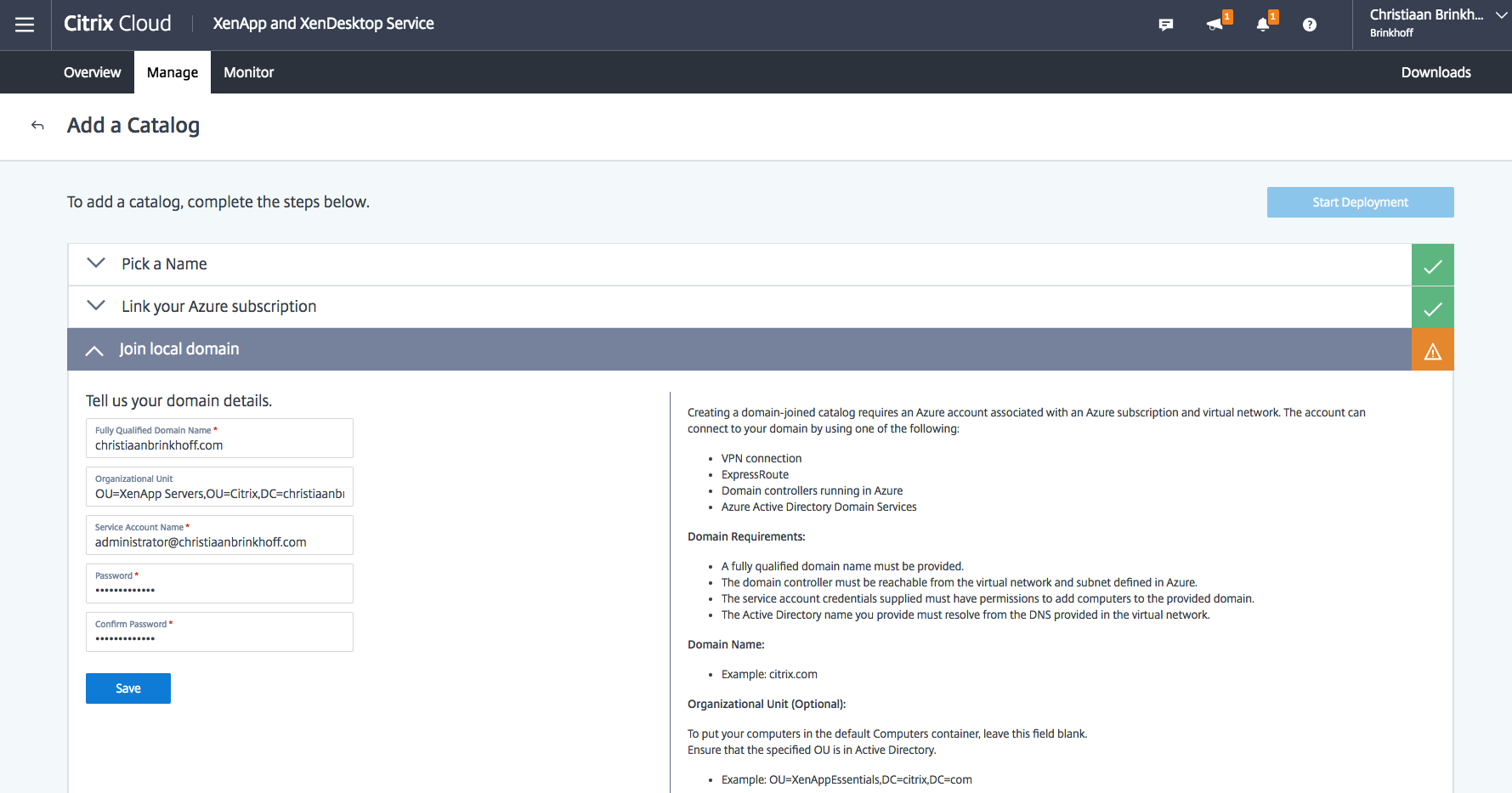The image size is (1512, 793).
Task: Click the Christiaan Brinkh... account name
Action: coord(1426,14)
